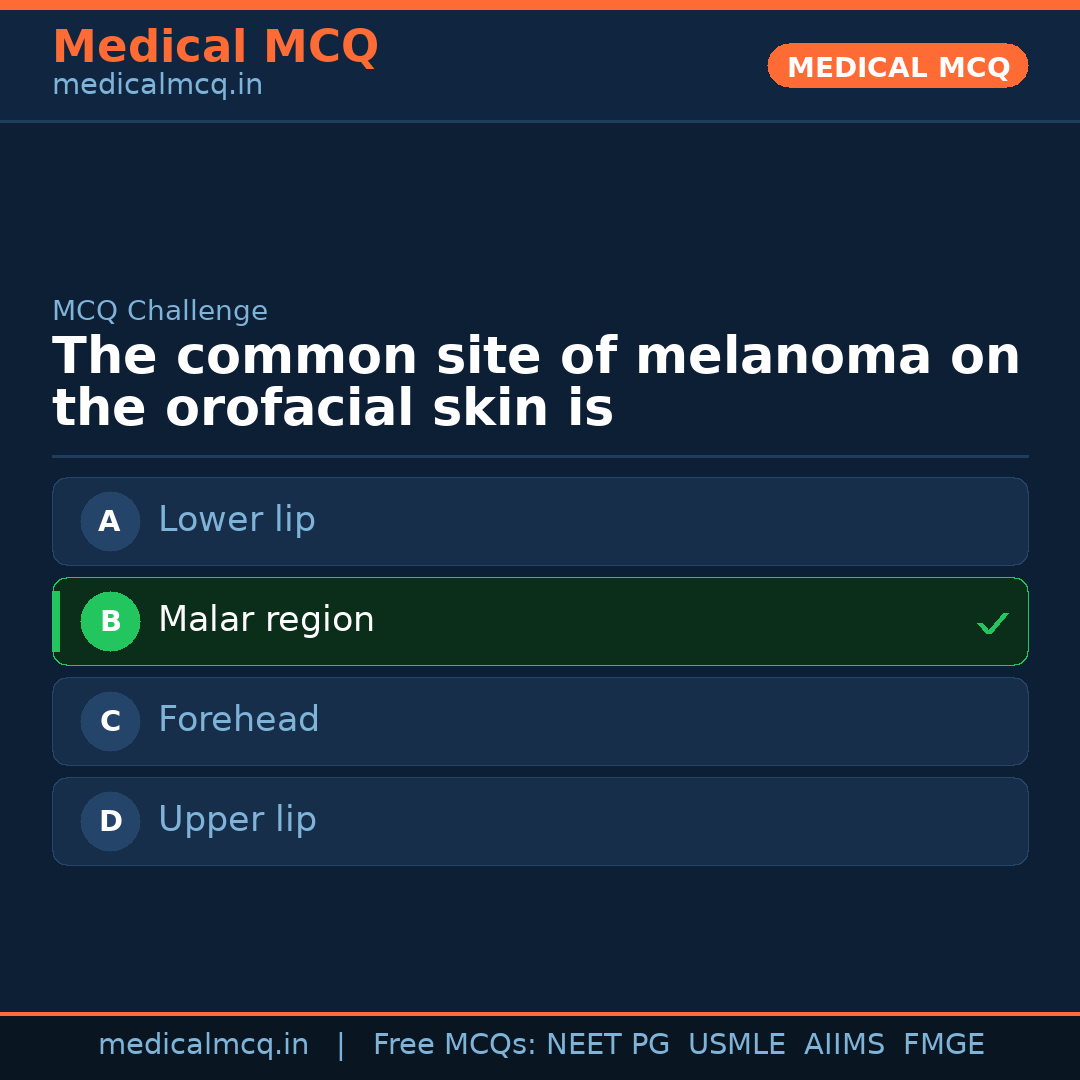Click the USMLE footer text
1080x1080 pixels.
(x=736, y=1045)
